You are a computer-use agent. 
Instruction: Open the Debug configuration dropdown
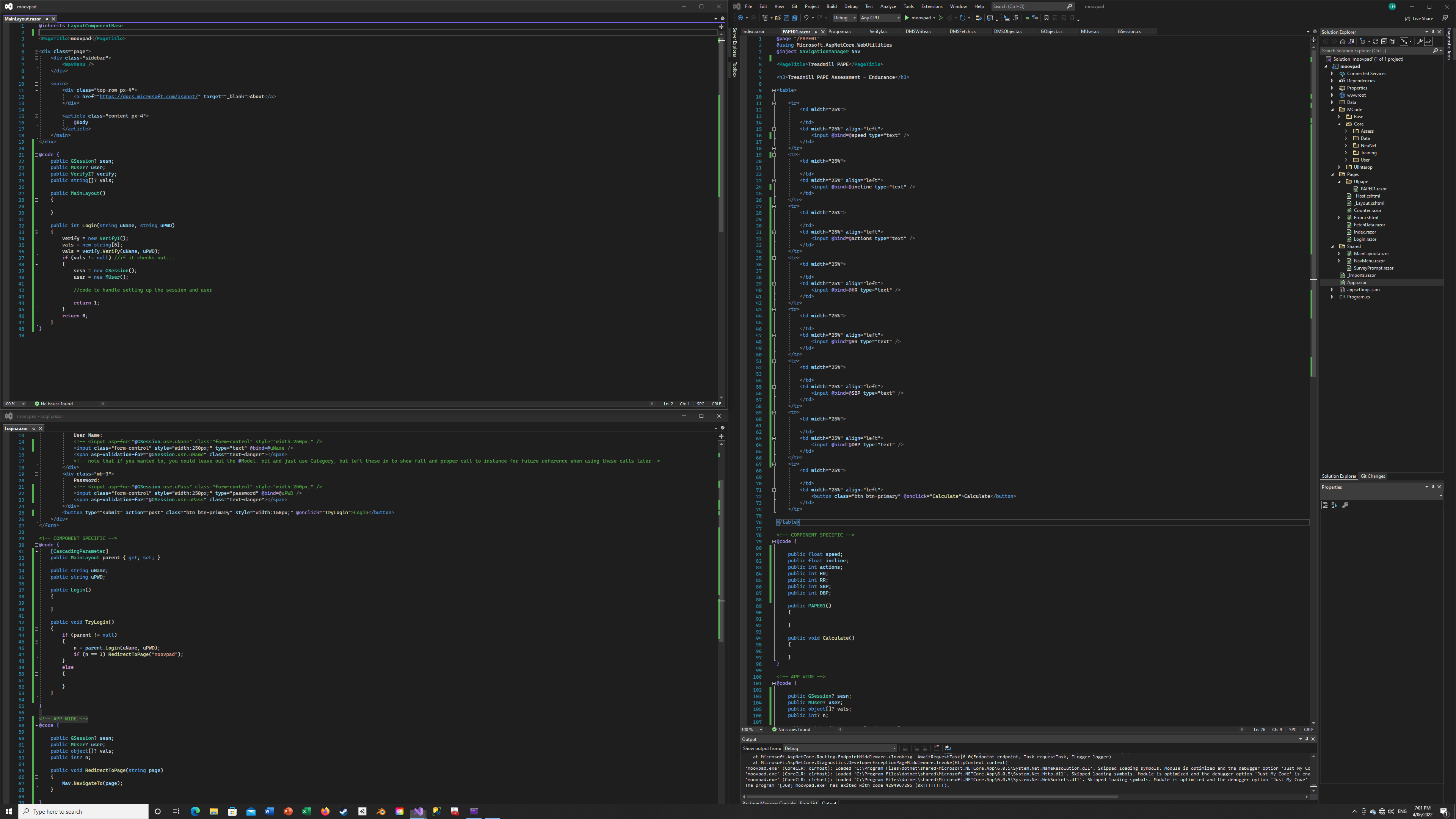(x=845, y=18)
